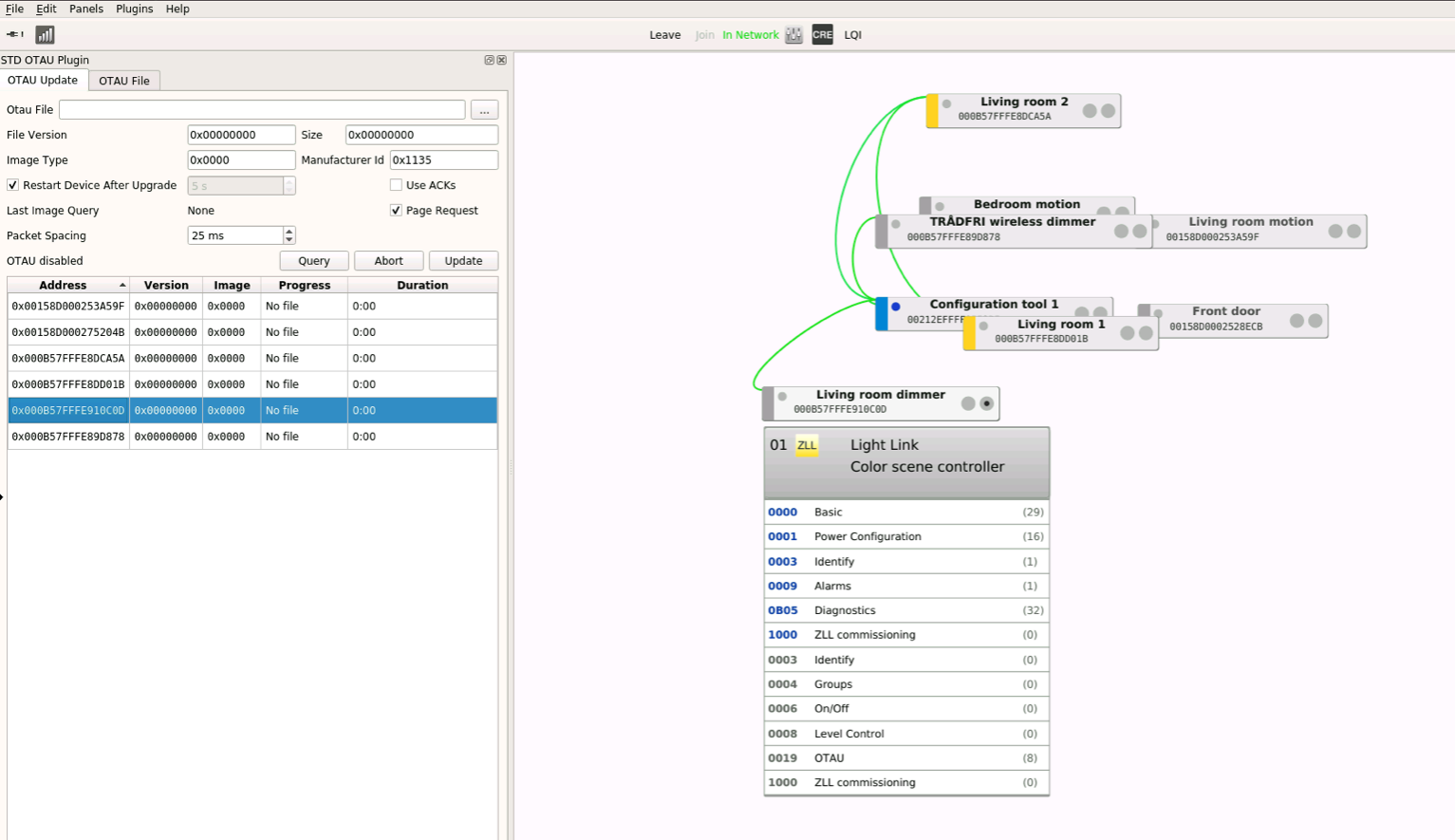Select the OTAU Update tab
1455x840 pixels.
point(43,80)
